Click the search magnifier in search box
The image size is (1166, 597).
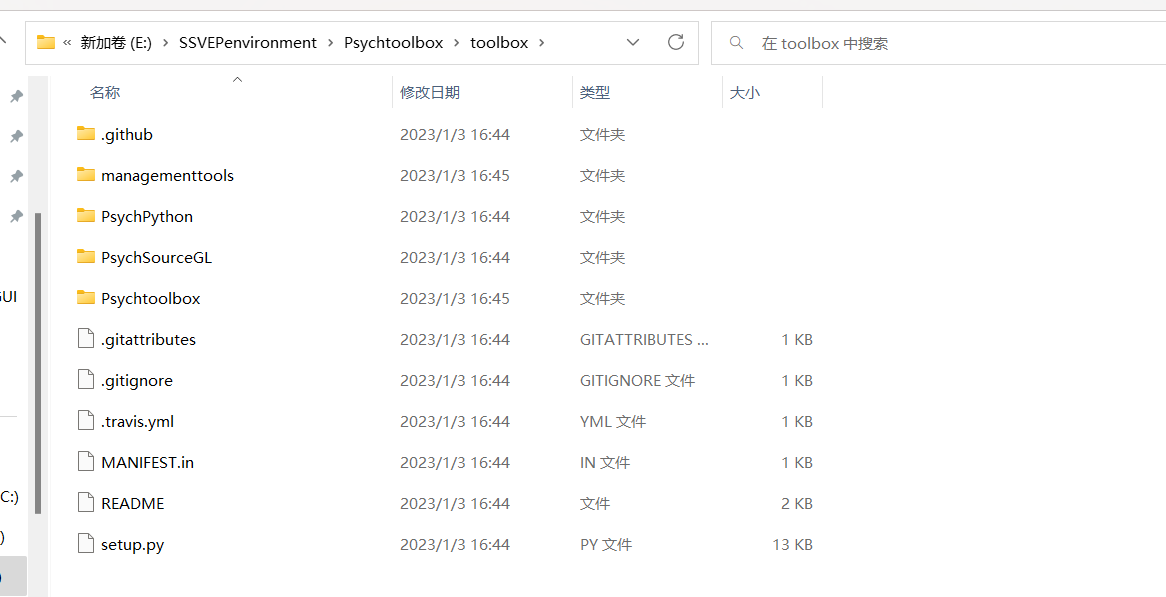(x=736, y=42)
